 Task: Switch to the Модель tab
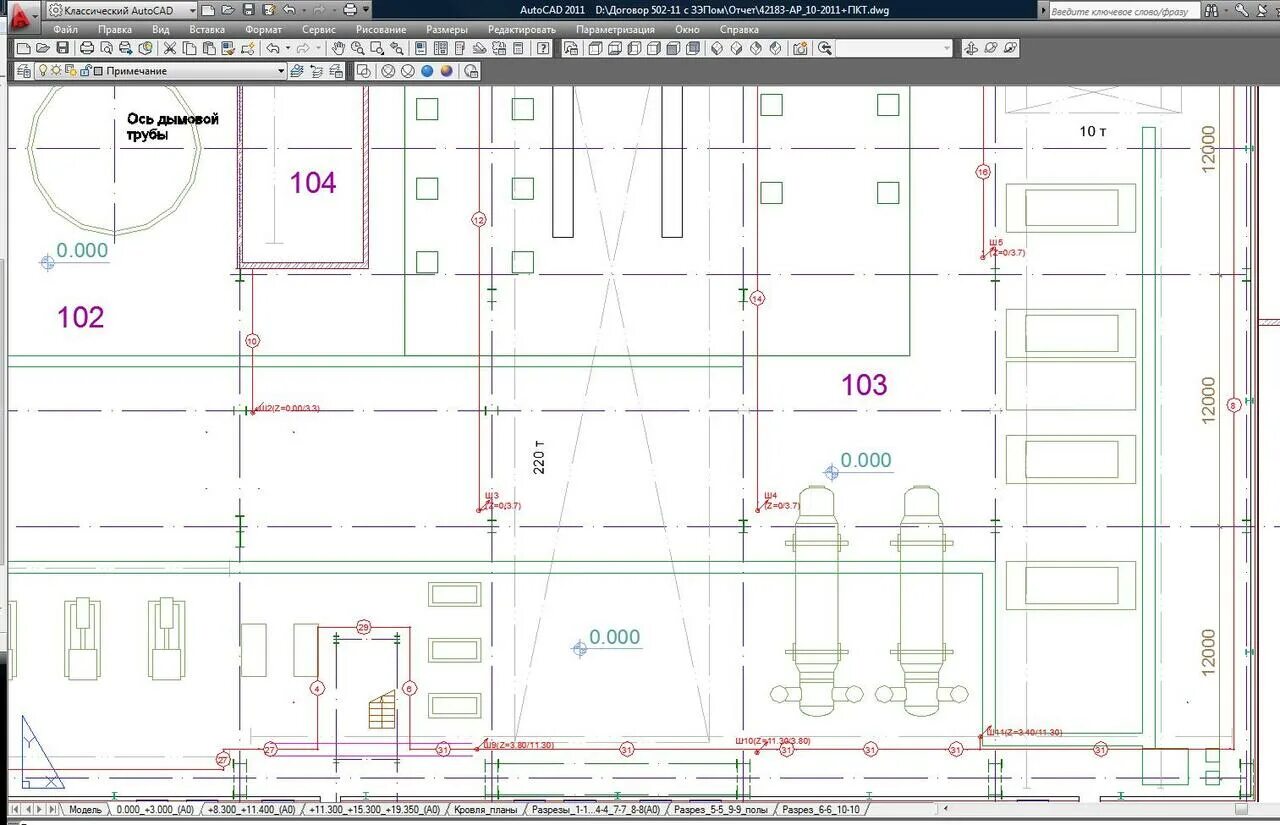point(84,809)
